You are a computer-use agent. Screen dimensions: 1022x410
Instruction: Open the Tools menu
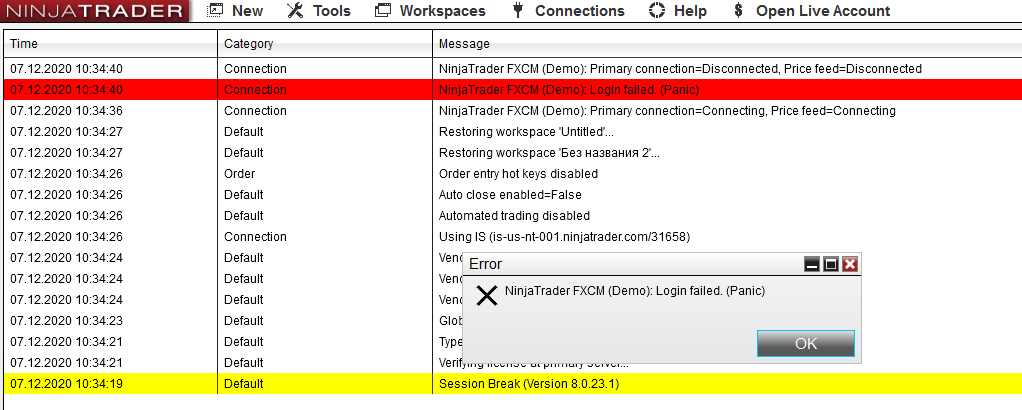tap(331, 11)
